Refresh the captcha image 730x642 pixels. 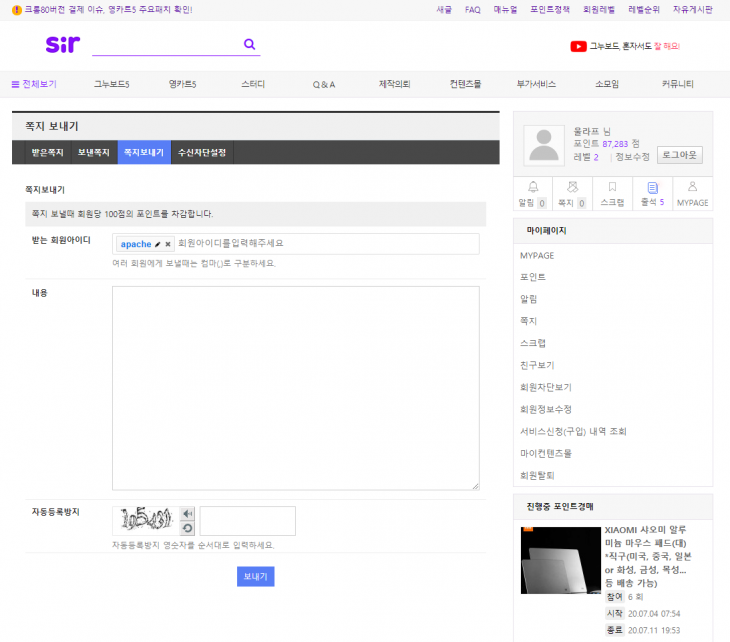pyautogui.click(x=187, y=528)
